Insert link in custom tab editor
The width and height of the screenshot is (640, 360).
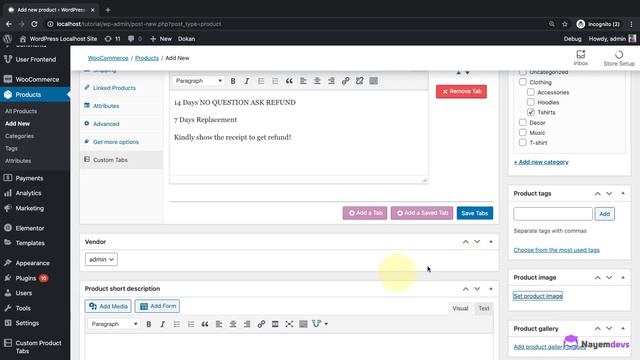[x=345, y=81]
